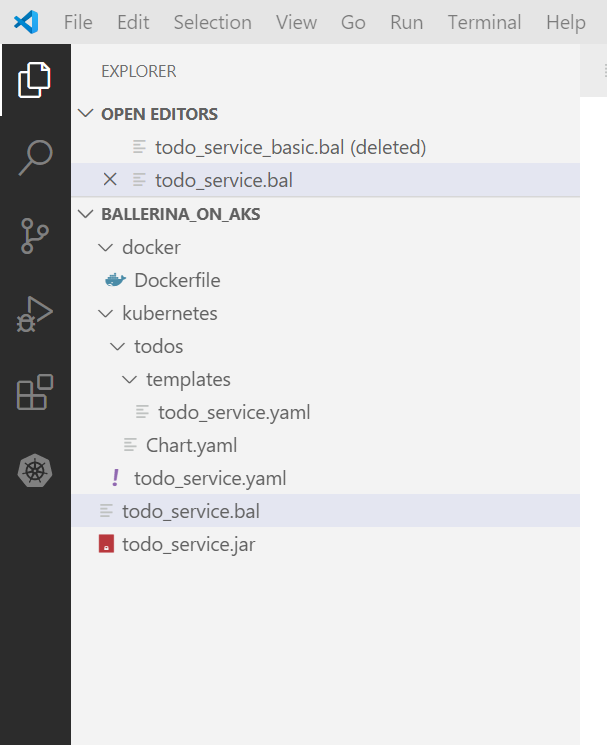
Task: Open the Terminal menu
Action: 484,22
